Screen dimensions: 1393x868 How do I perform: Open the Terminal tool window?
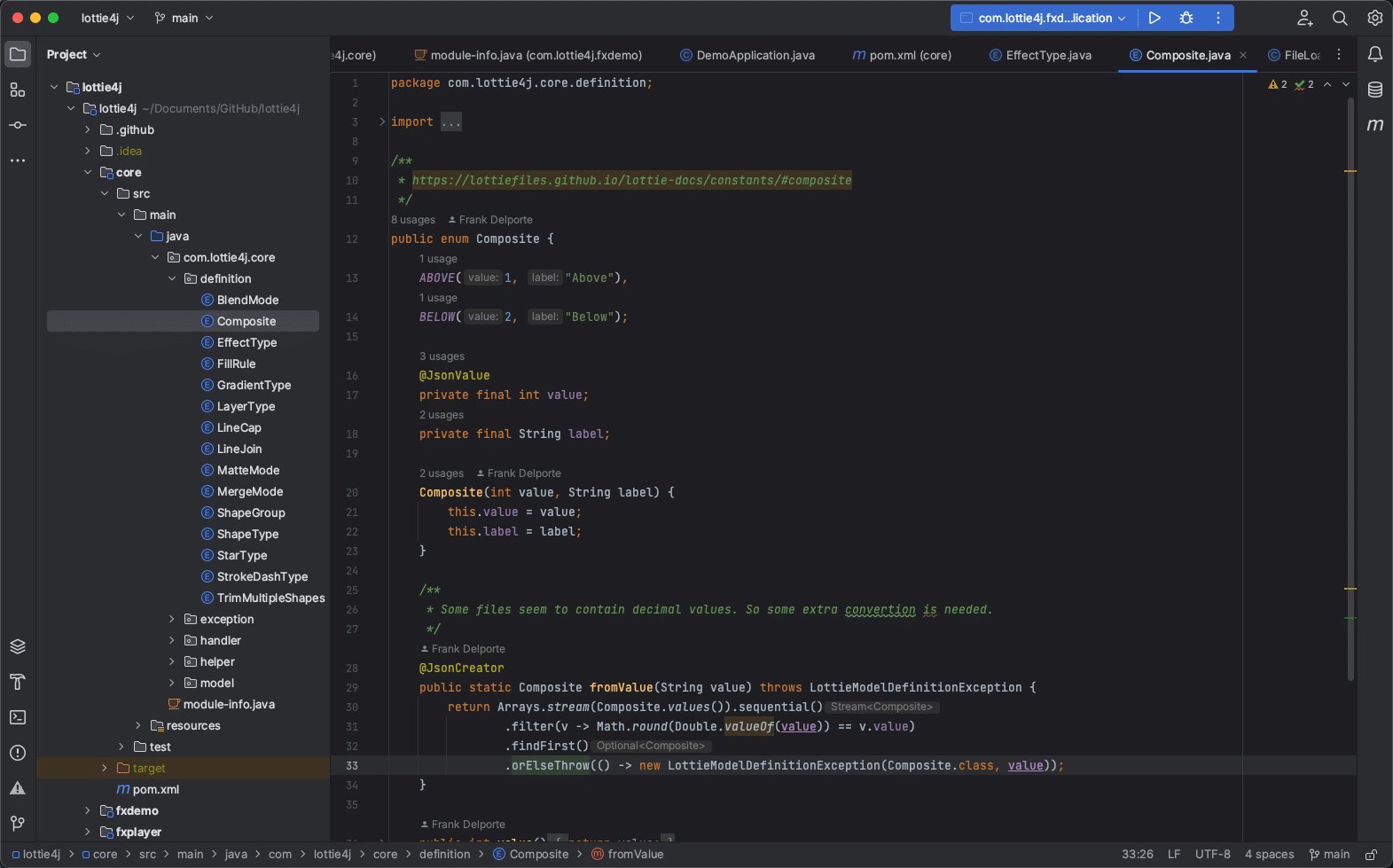[x=18, y=717]
